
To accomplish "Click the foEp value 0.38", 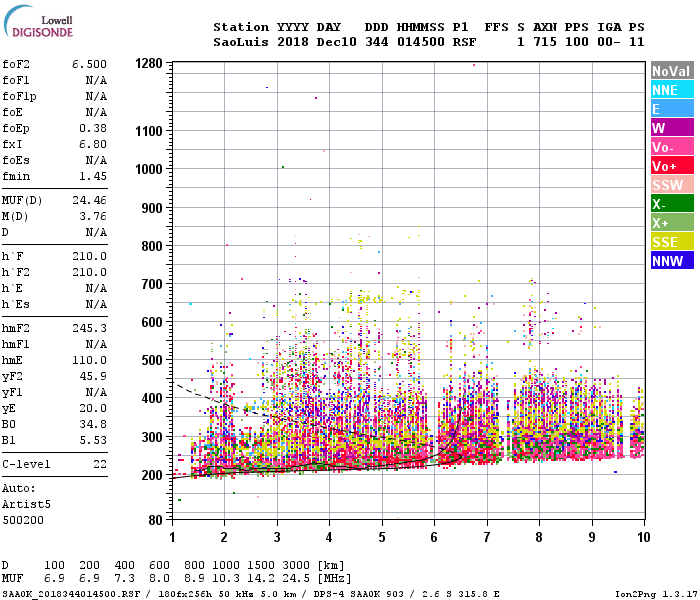I will [93, 129].
